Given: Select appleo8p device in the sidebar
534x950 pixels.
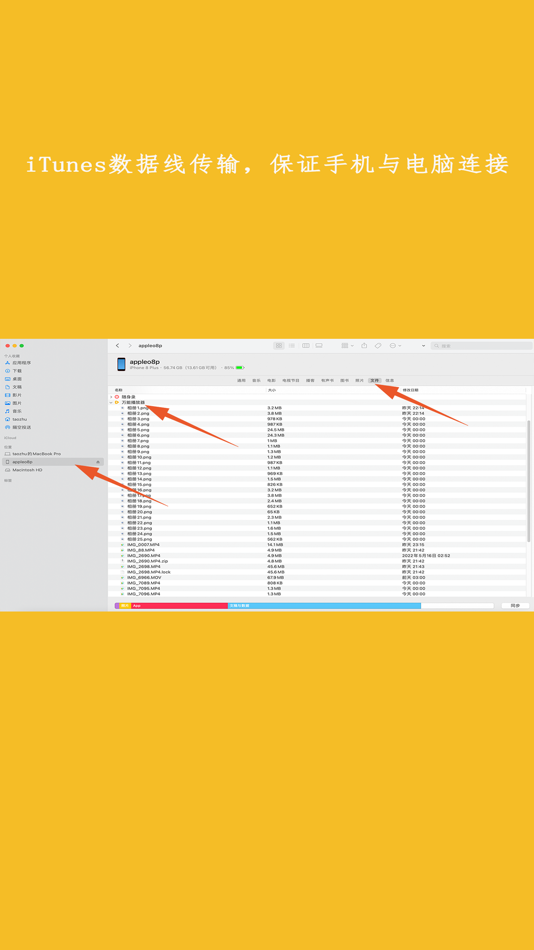Looking at the screenshot, I should [x=52, y=462].
